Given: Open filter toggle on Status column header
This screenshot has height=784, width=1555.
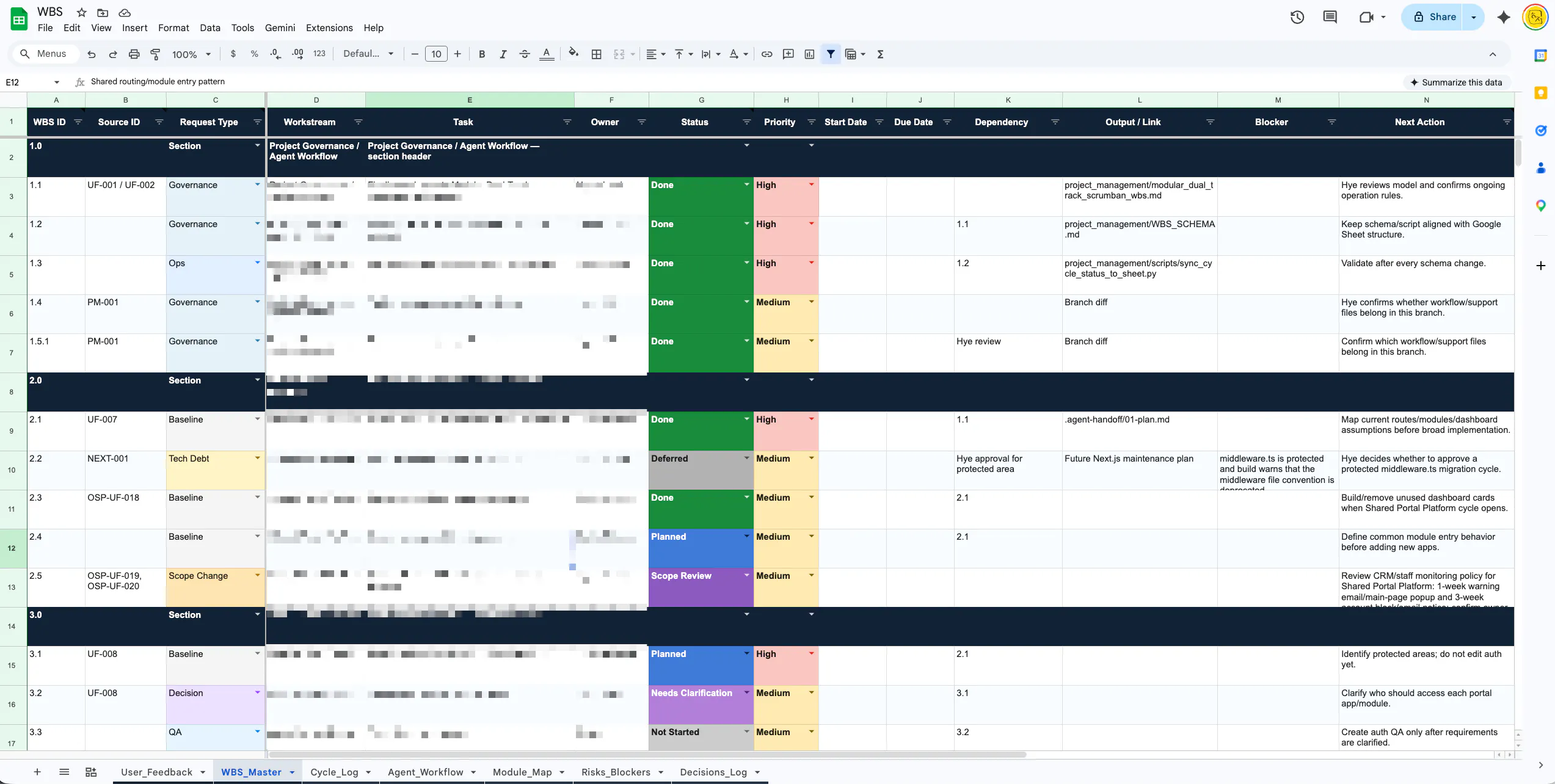Looking at the screenshot, I should pos(746,122).
